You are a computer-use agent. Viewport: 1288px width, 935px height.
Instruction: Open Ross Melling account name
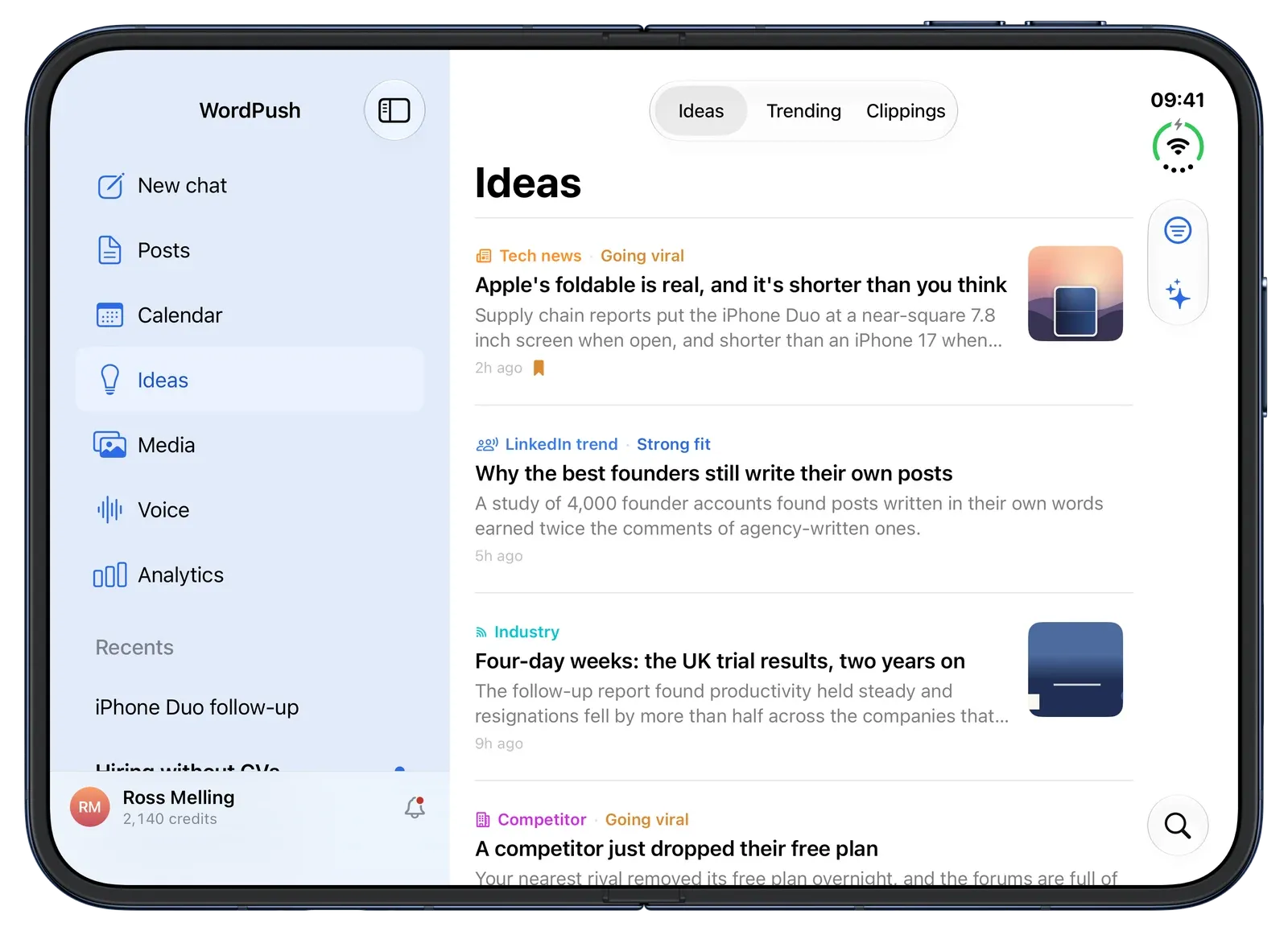pos(179,797)
